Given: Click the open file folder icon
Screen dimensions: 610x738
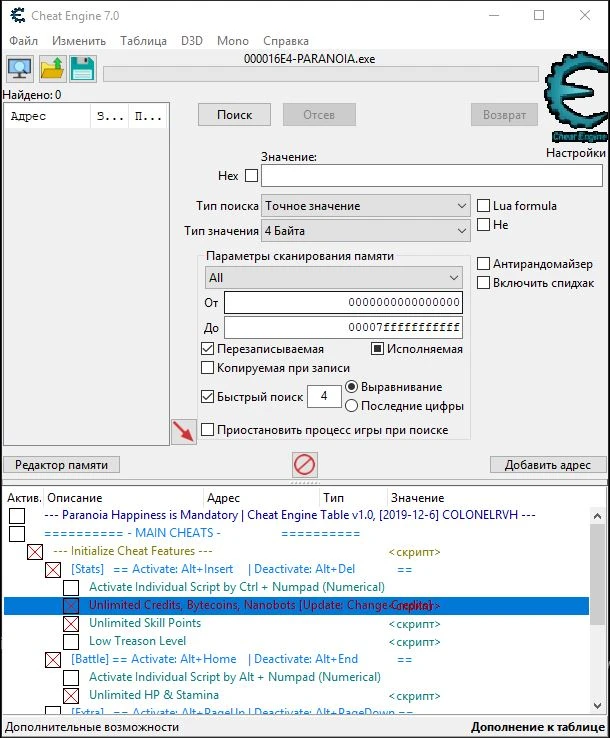Looking at the screenshot, I should click(52, 69).
